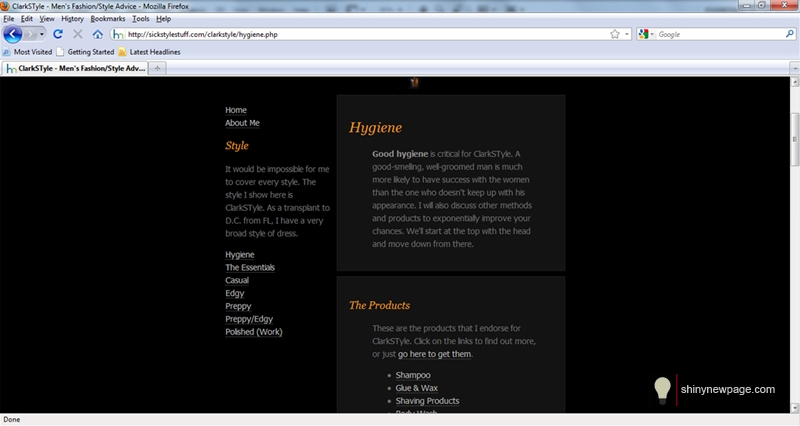Open the Help menu
The height and width of the screenshot is (426, 800).
(163, 19)
